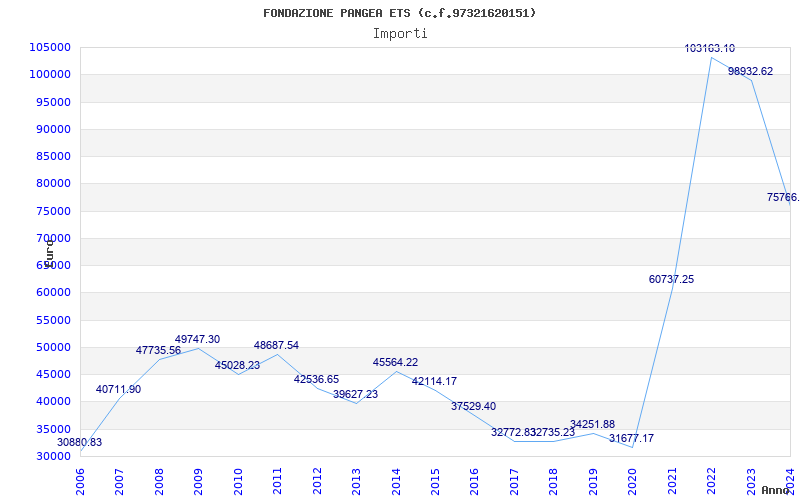Click the x-axis year 2012
The width and height of the screenshot is (800, 500).
[317, 481]
